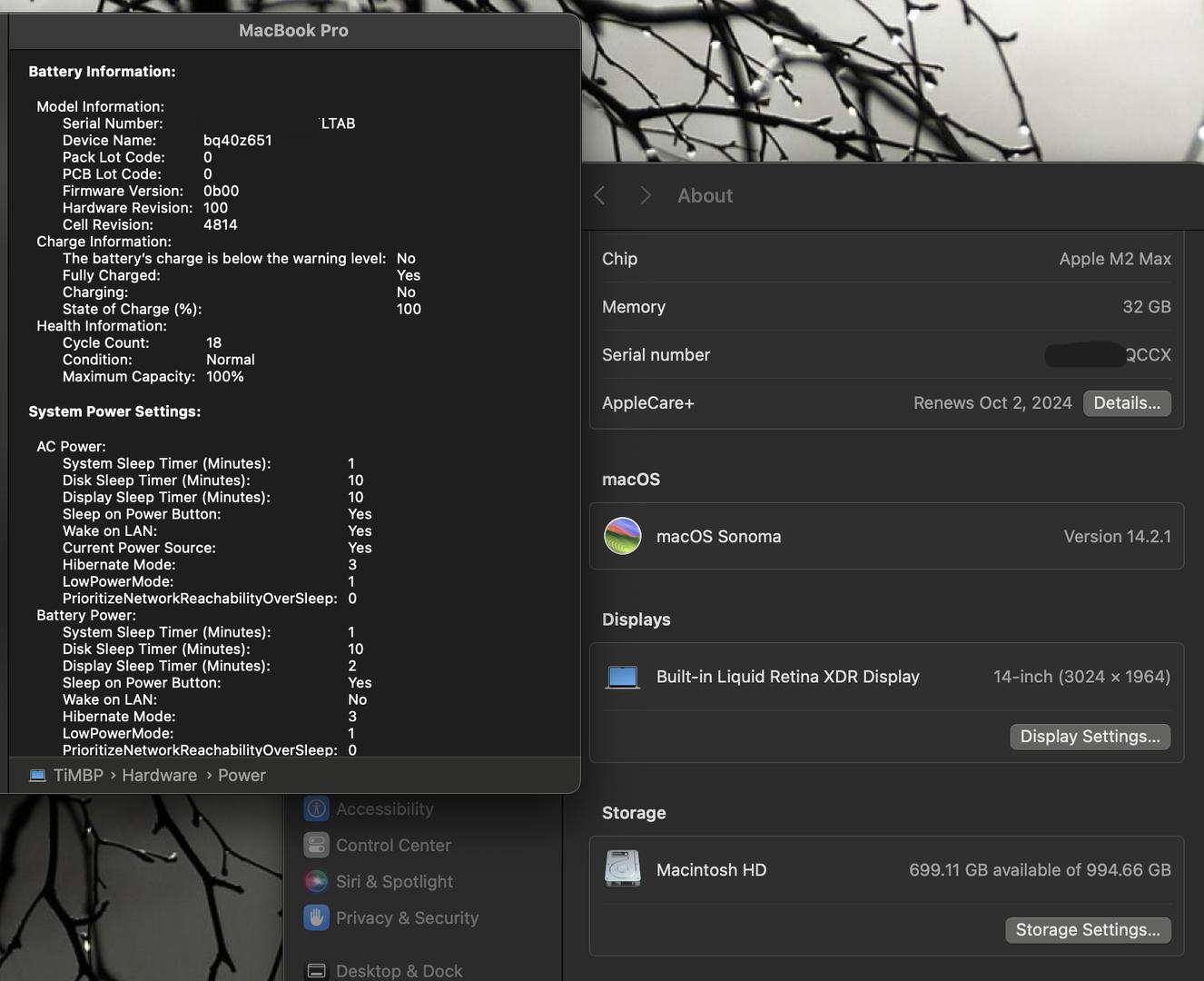This screenshot has height=981, width=1204.
Task: Click the Accessibility icon in settings sidebar
Action: point(316,808)
